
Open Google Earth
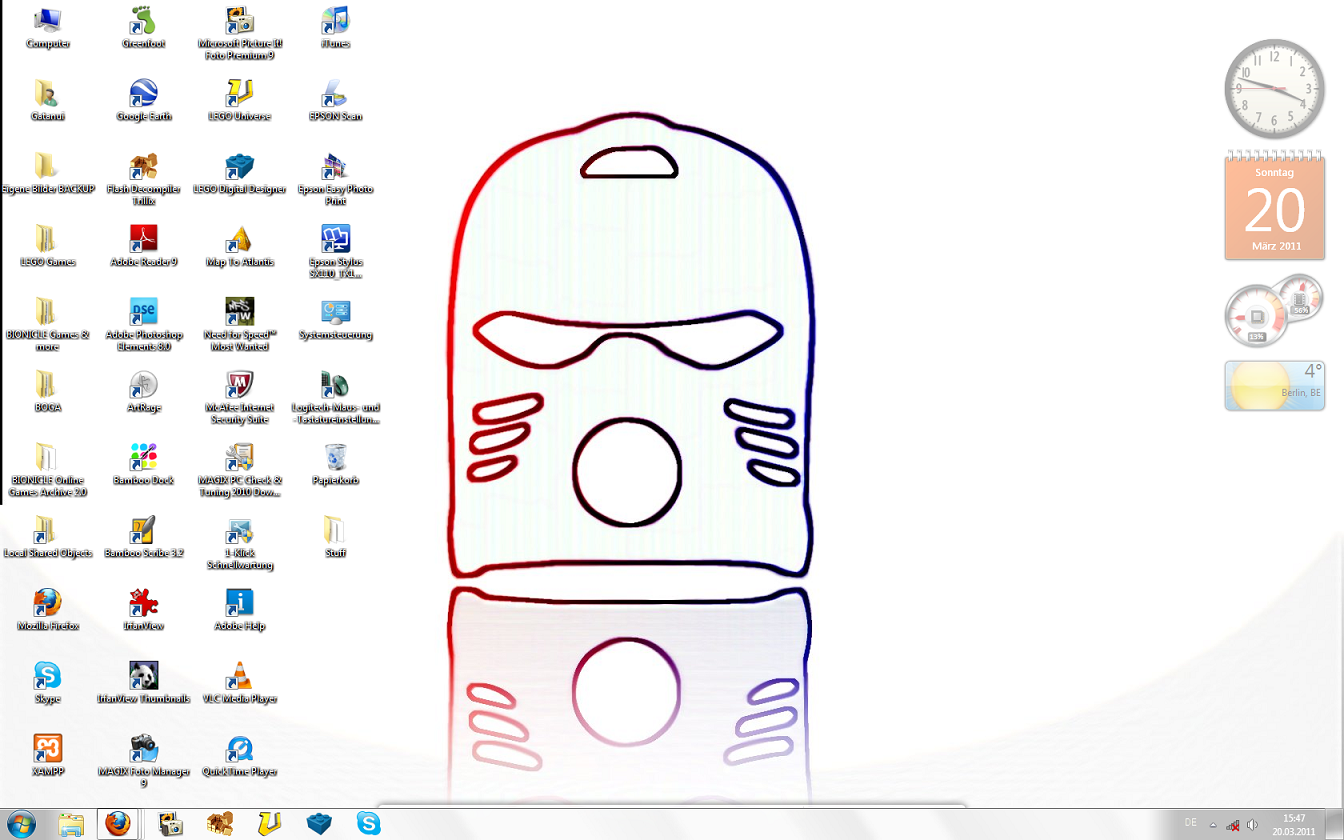(144, 95)
